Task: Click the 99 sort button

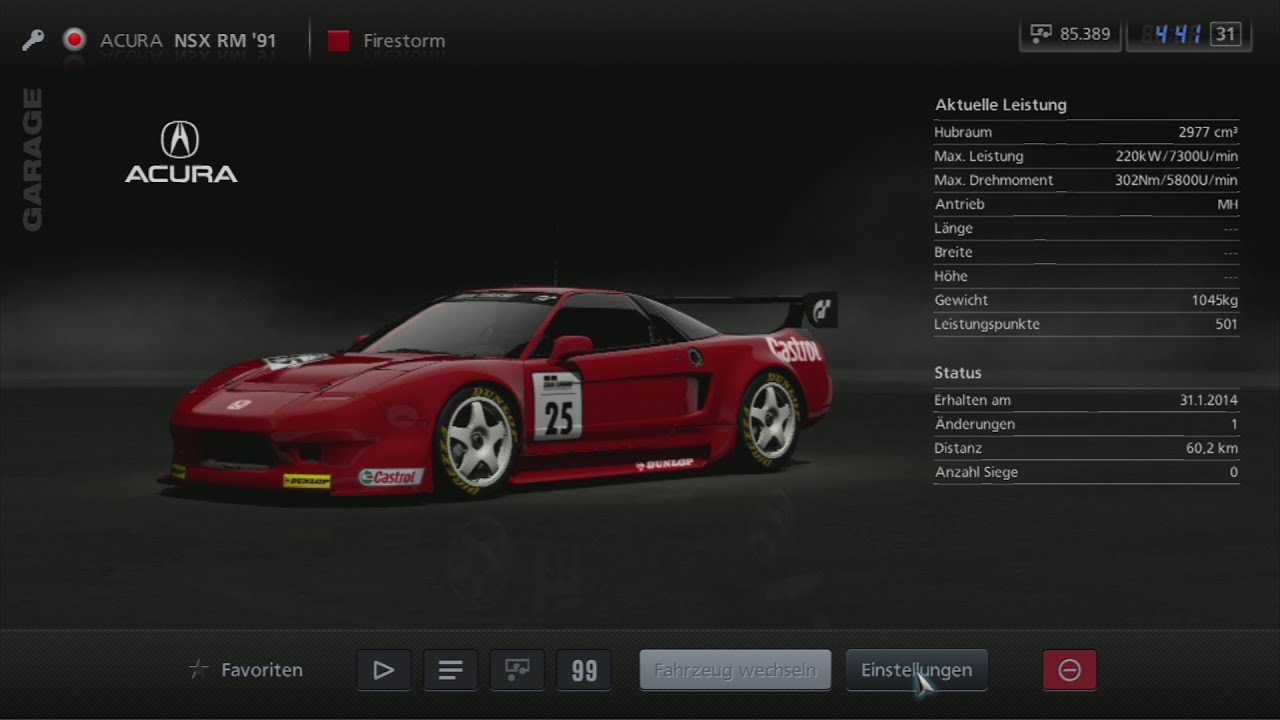Action: (x=584, y=670)
